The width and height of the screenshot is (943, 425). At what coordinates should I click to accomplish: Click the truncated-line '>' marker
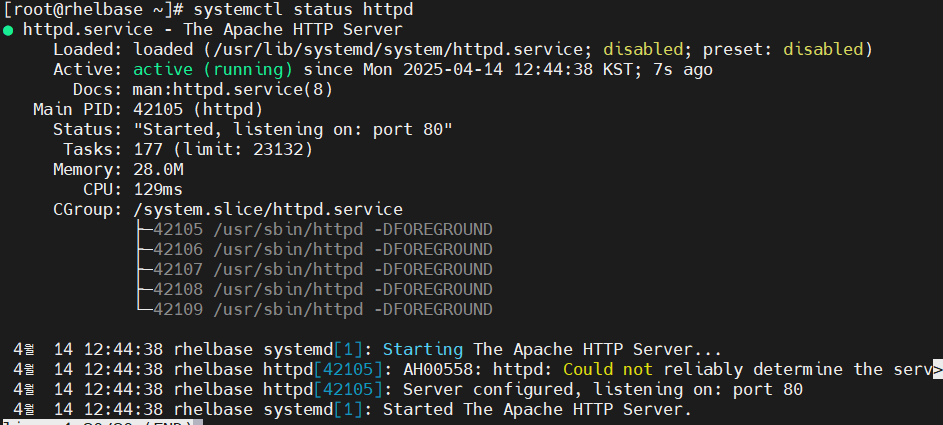(938, 370)
